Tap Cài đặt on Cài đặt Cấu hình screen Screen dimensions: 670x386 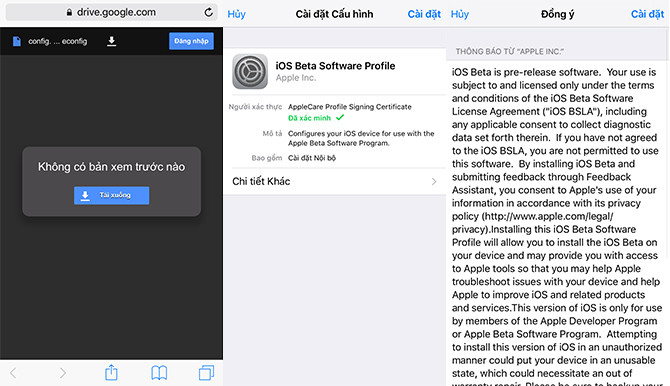pos(424,14)
